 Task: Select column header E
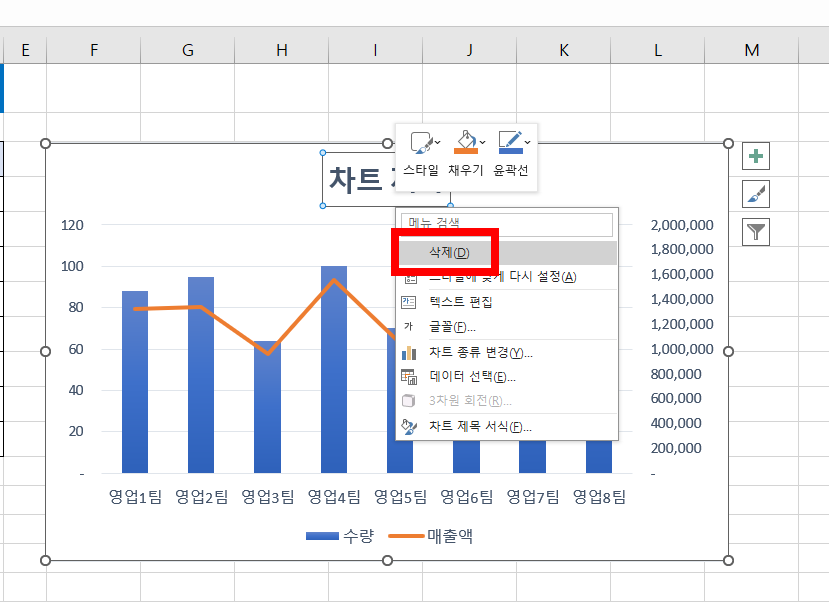tap(25, 50)
